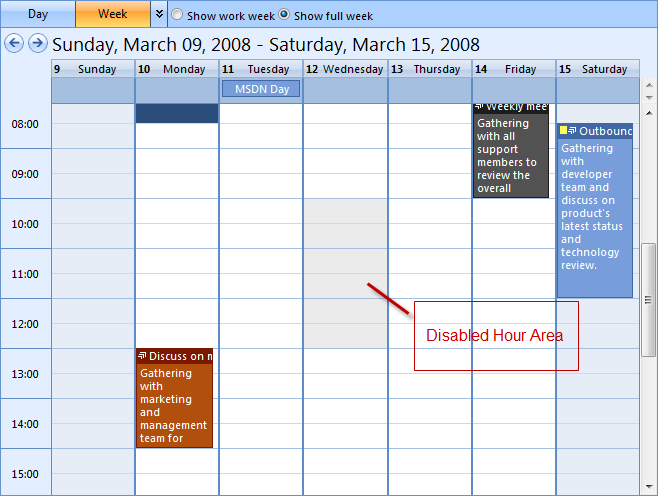Click the icon beside the Outbound appointment title
Image resolution: width=660 pixels, height=498 pixels.
point(573,131)
